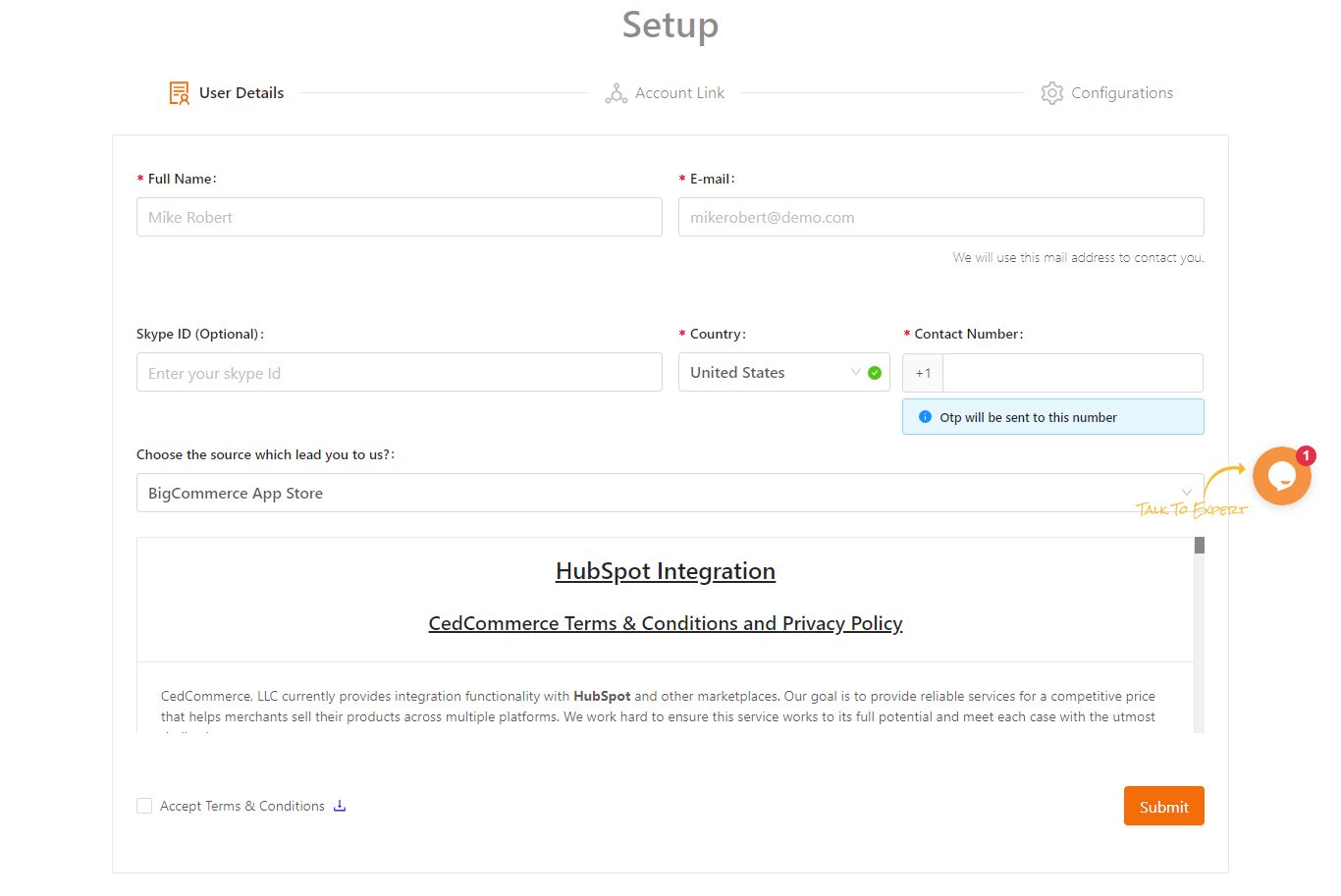
Task: Click the blue info icon in Otp notice
Action: pos(925,417)
